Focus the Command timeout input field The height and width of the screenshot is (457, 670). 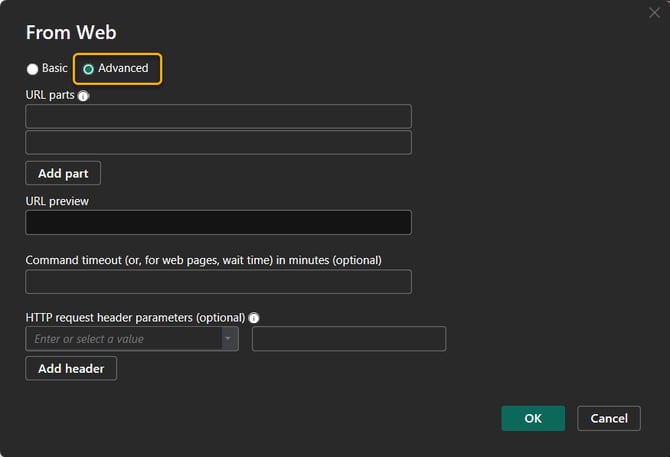coord(218,282)
